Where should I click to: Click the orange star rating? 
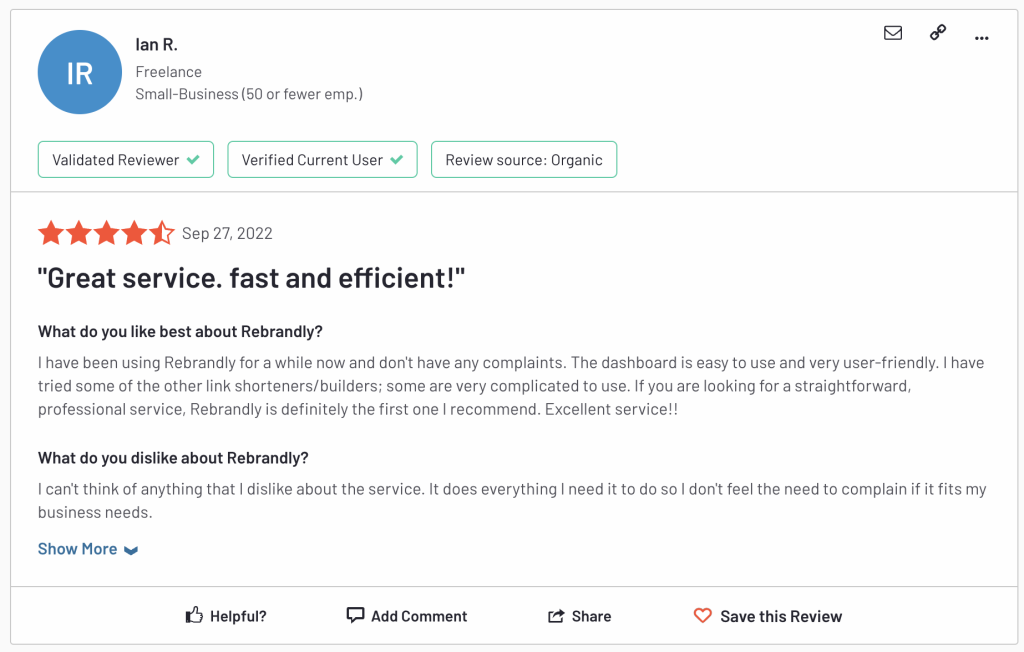tap(106, 234)
